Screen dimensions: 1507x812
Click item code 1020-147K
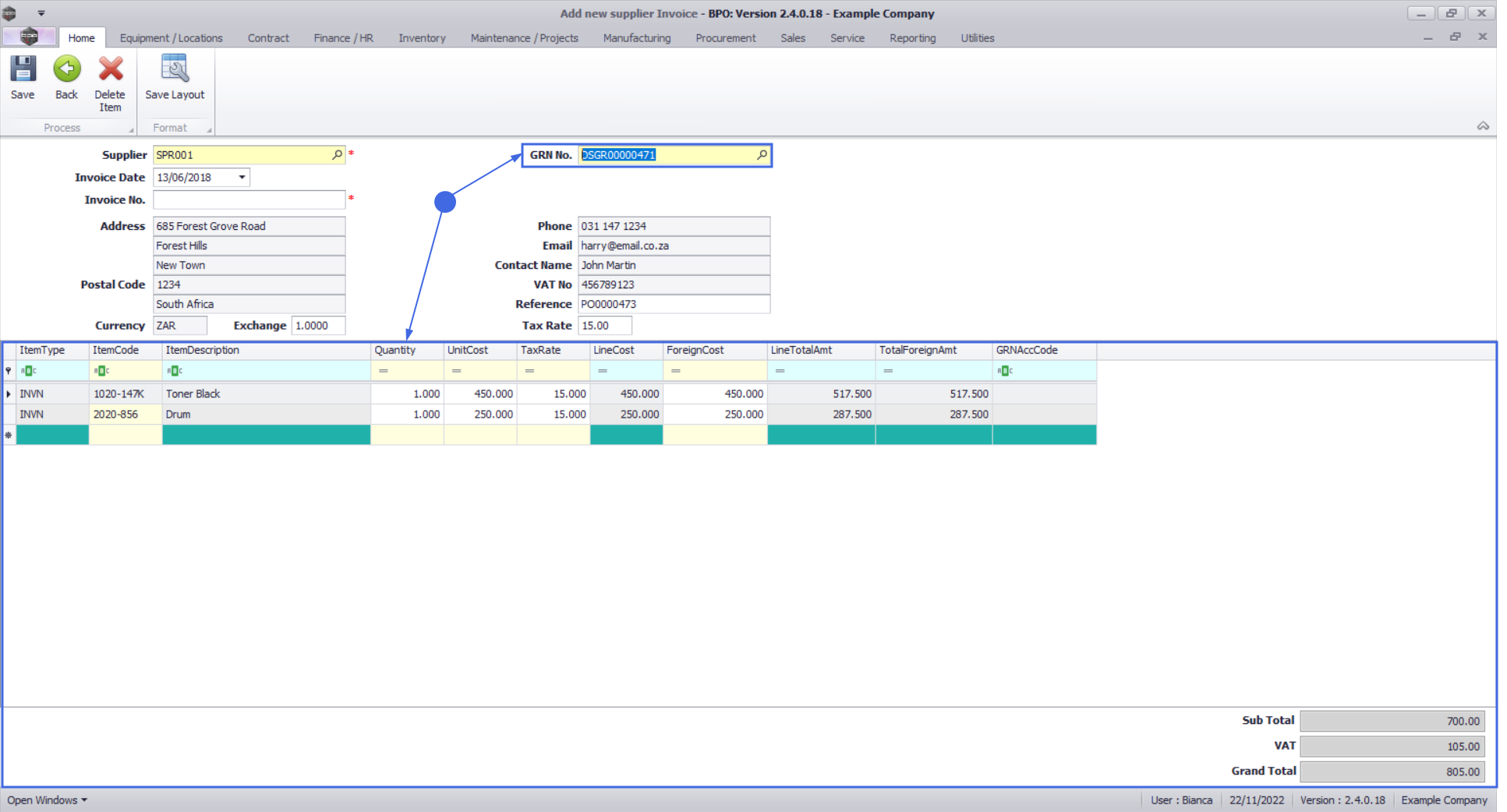click(x=126, y=394)
